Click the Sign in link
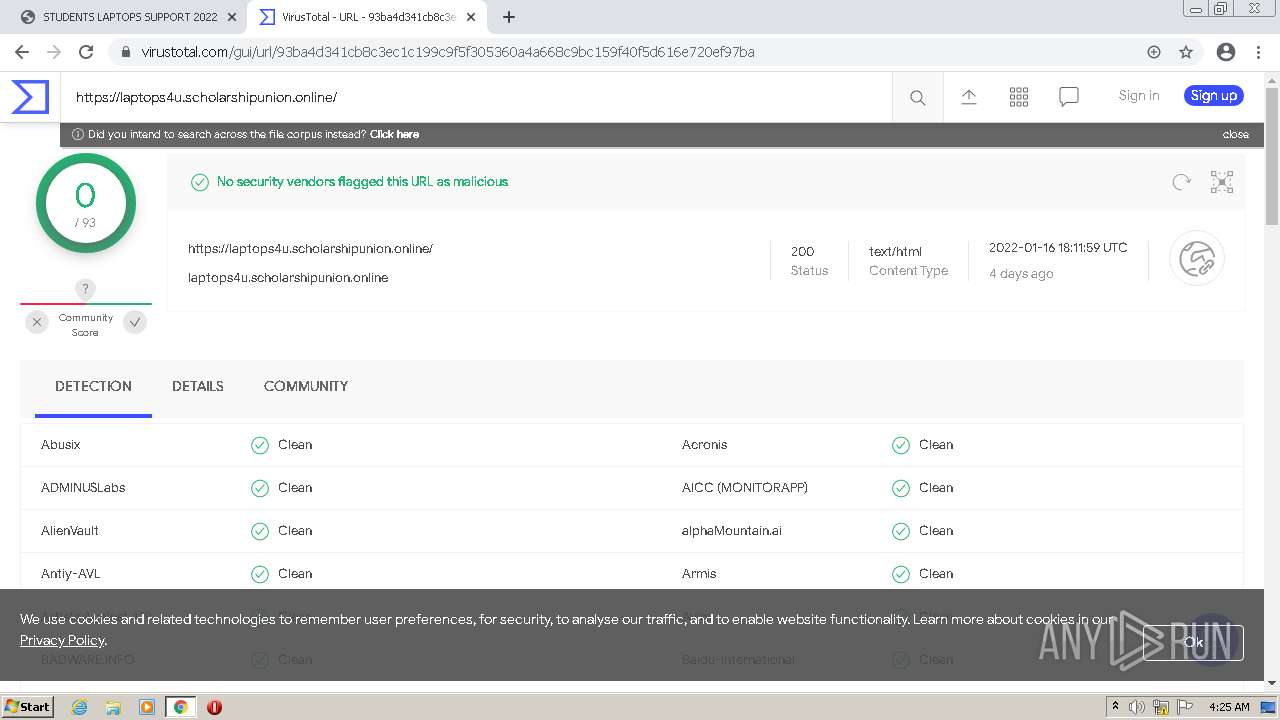This screenshot has height=720, width=1280. [1139, 96]
